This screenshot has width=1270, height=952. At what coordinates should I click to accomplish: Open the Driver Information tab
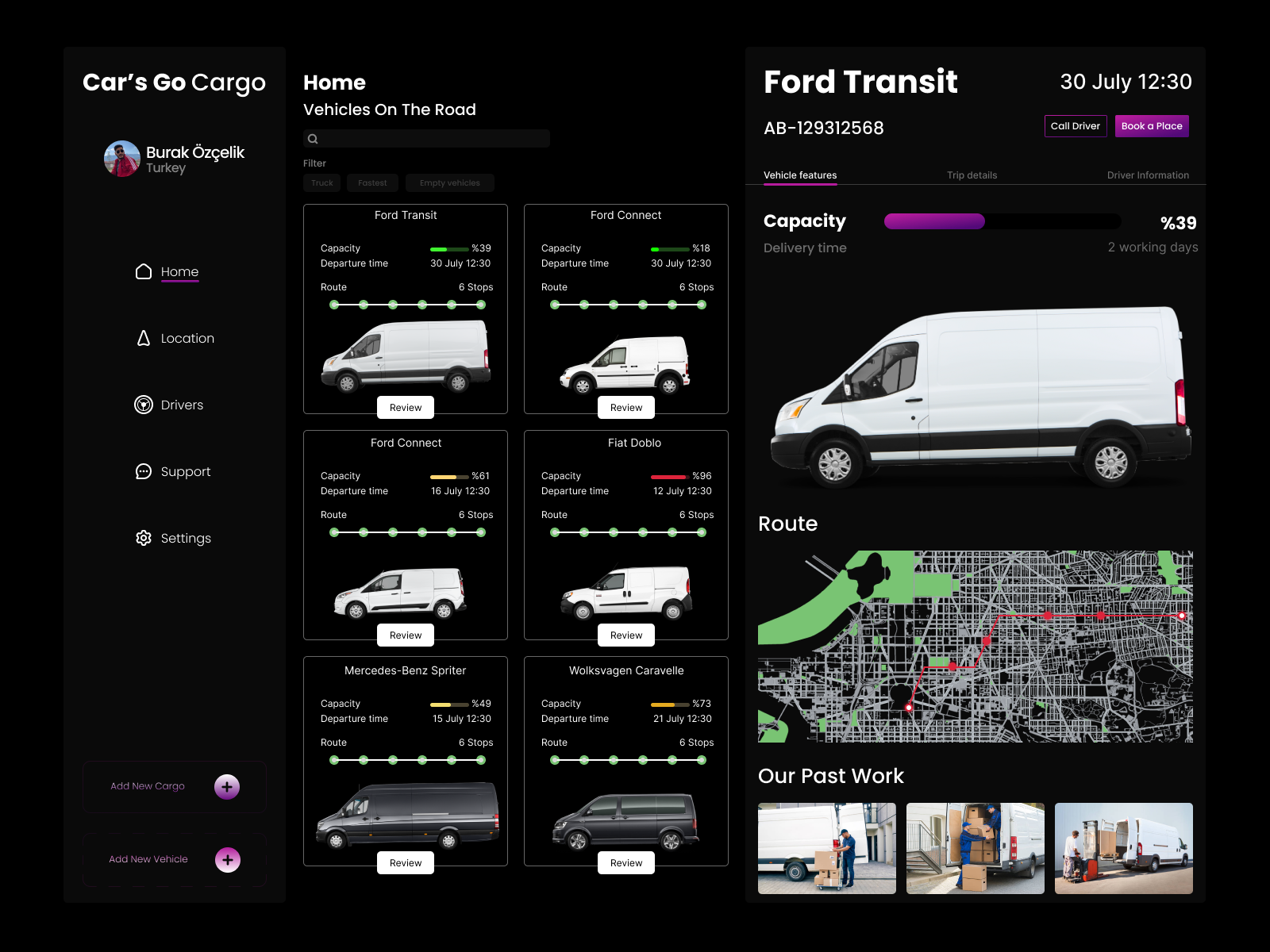[1148, 175]
